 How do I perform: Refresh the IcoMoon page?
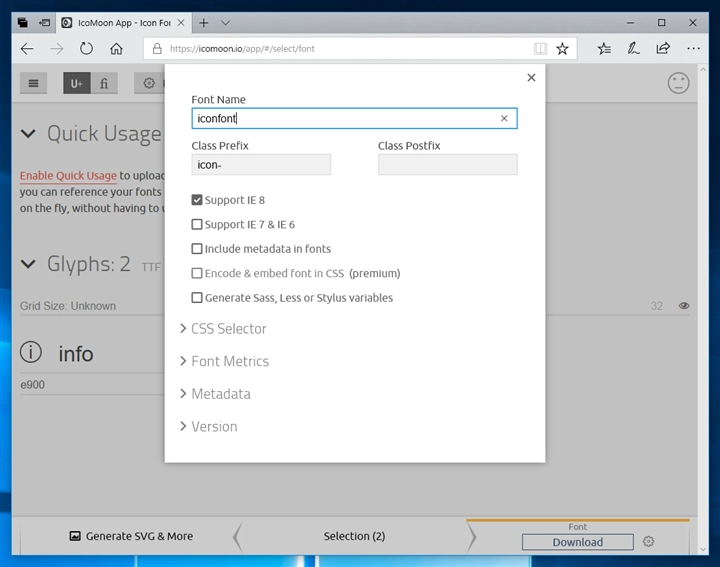tap(86, 49)
